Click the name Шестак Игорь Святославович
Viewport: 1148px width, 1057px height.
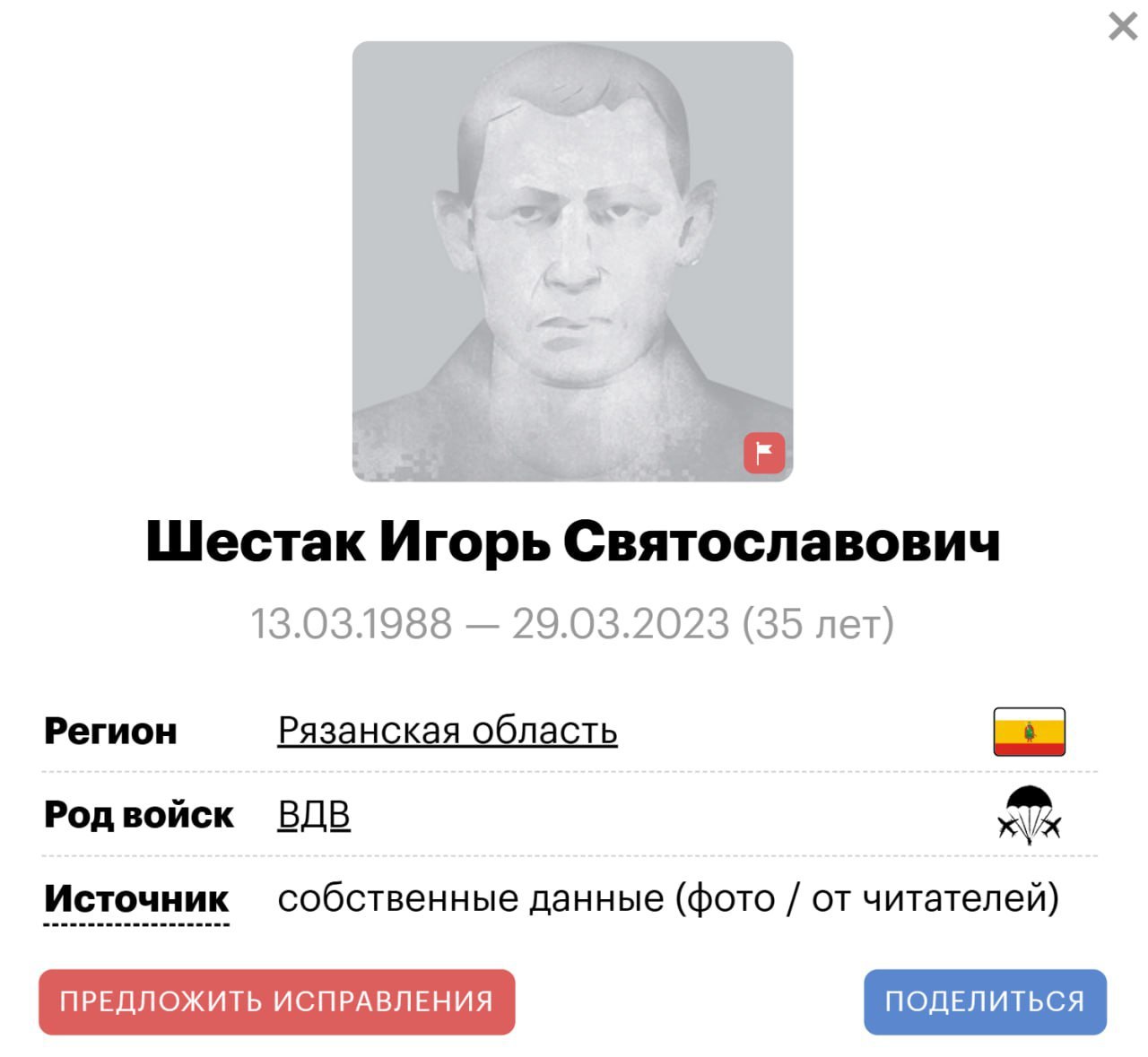click(x=573, y=542)
